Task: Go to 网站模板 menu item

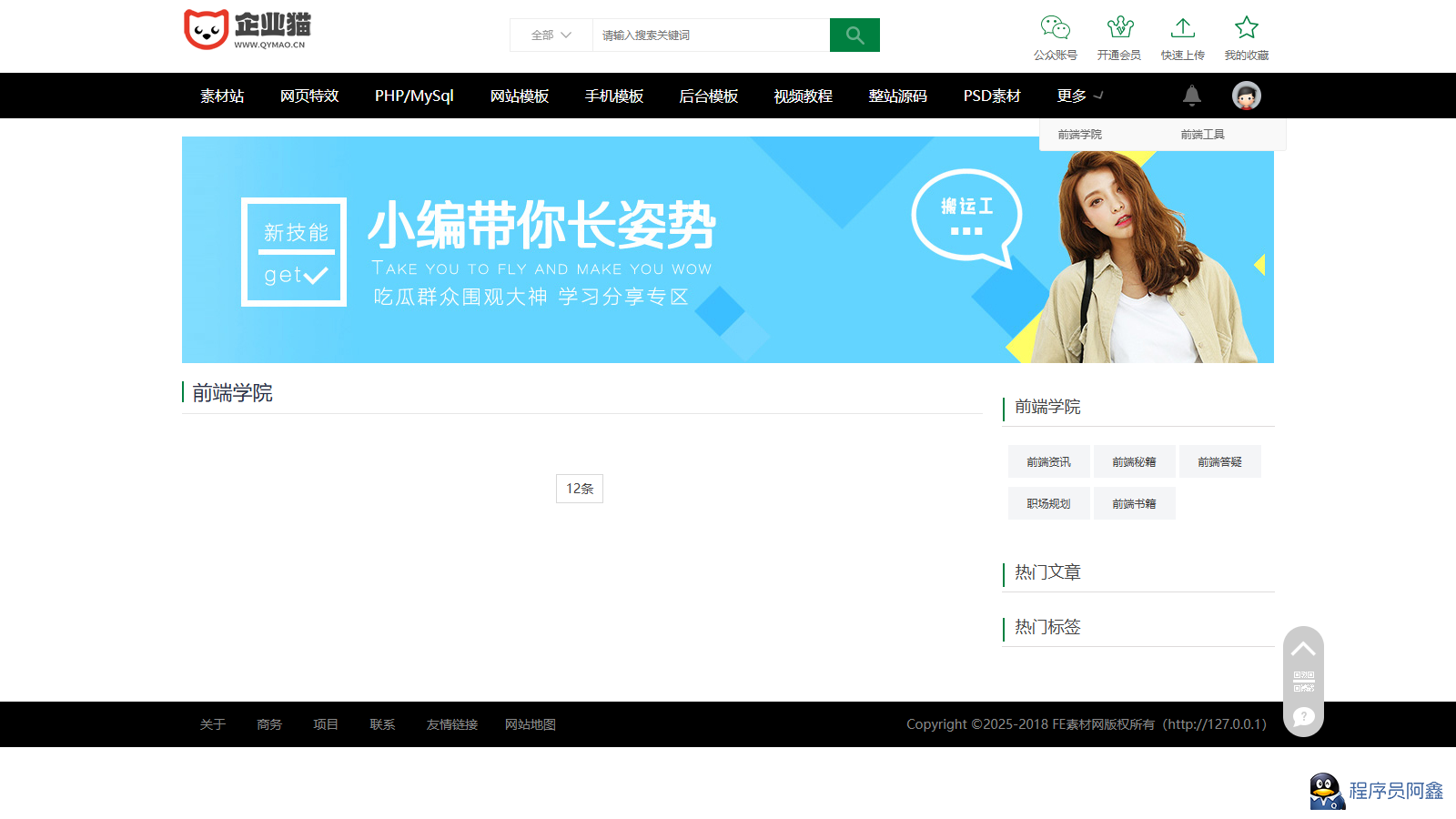Action: coord(520,96)
